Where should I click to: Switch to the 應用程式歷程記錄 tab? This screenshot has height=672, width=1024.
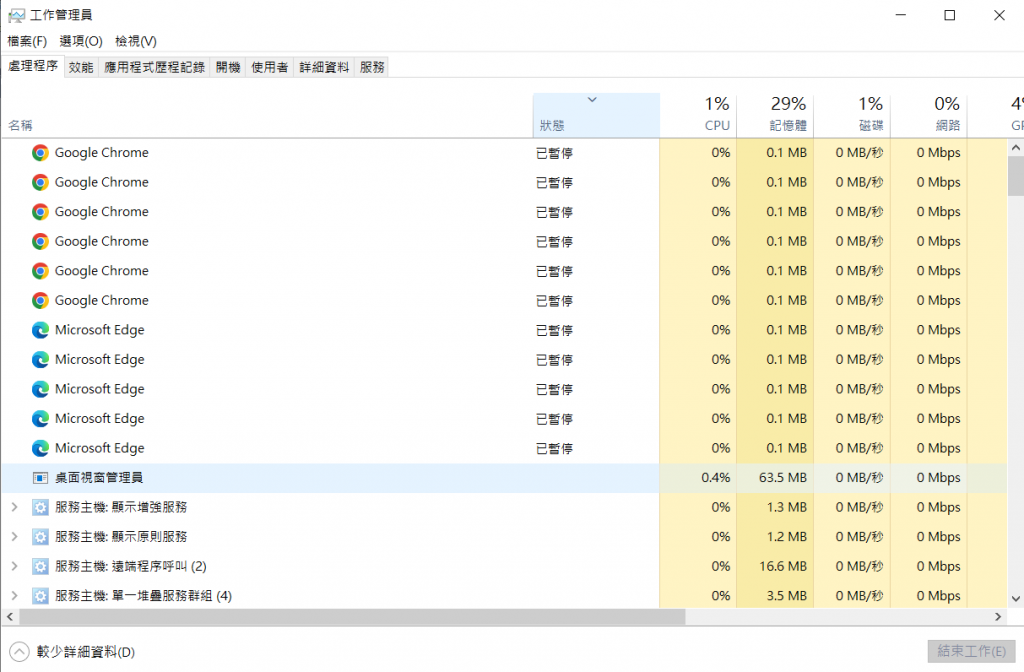pyautogui.click(x=154, y=67)
